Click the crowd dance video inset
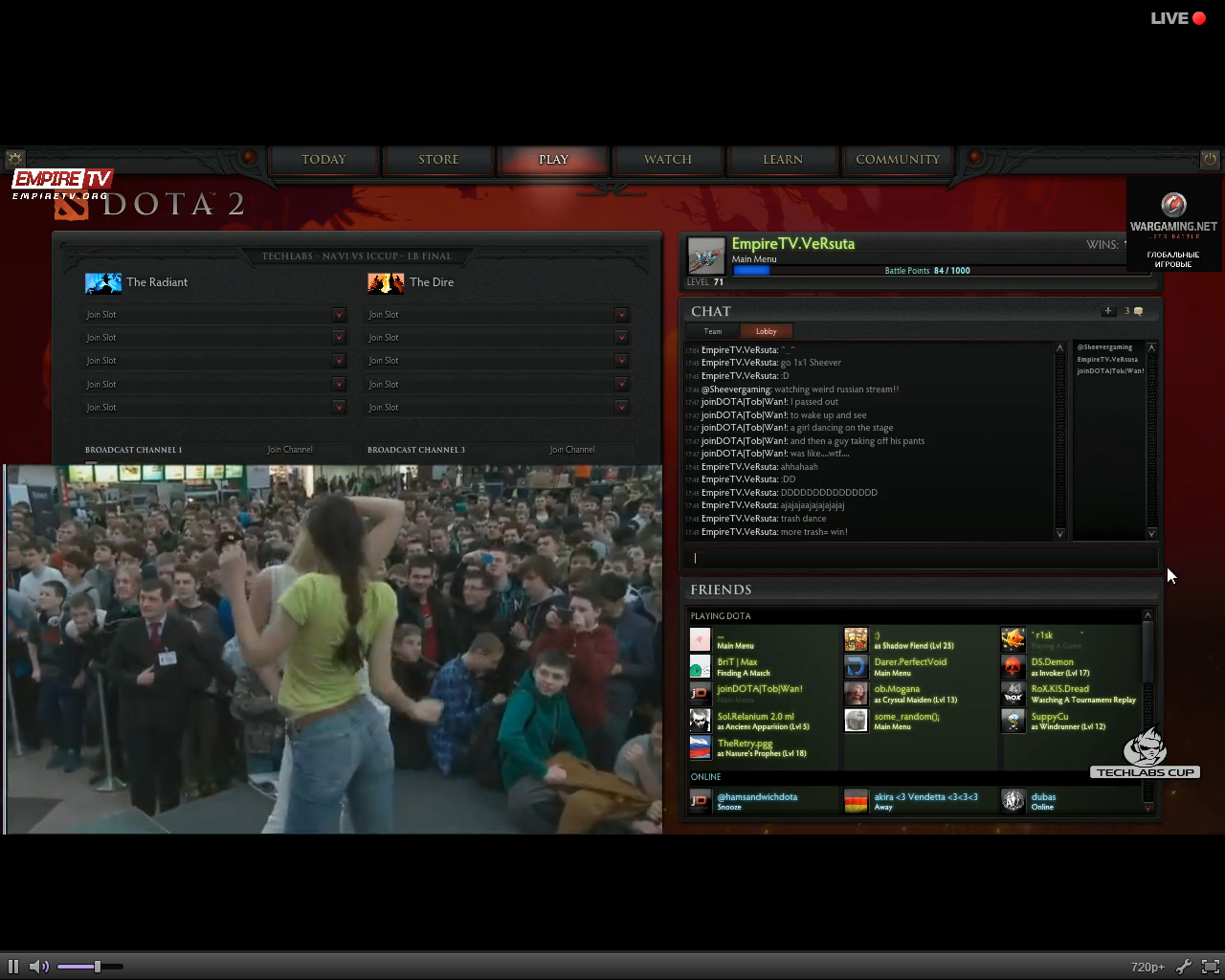This screenshot has height=980, width=1225. [333, 649]
